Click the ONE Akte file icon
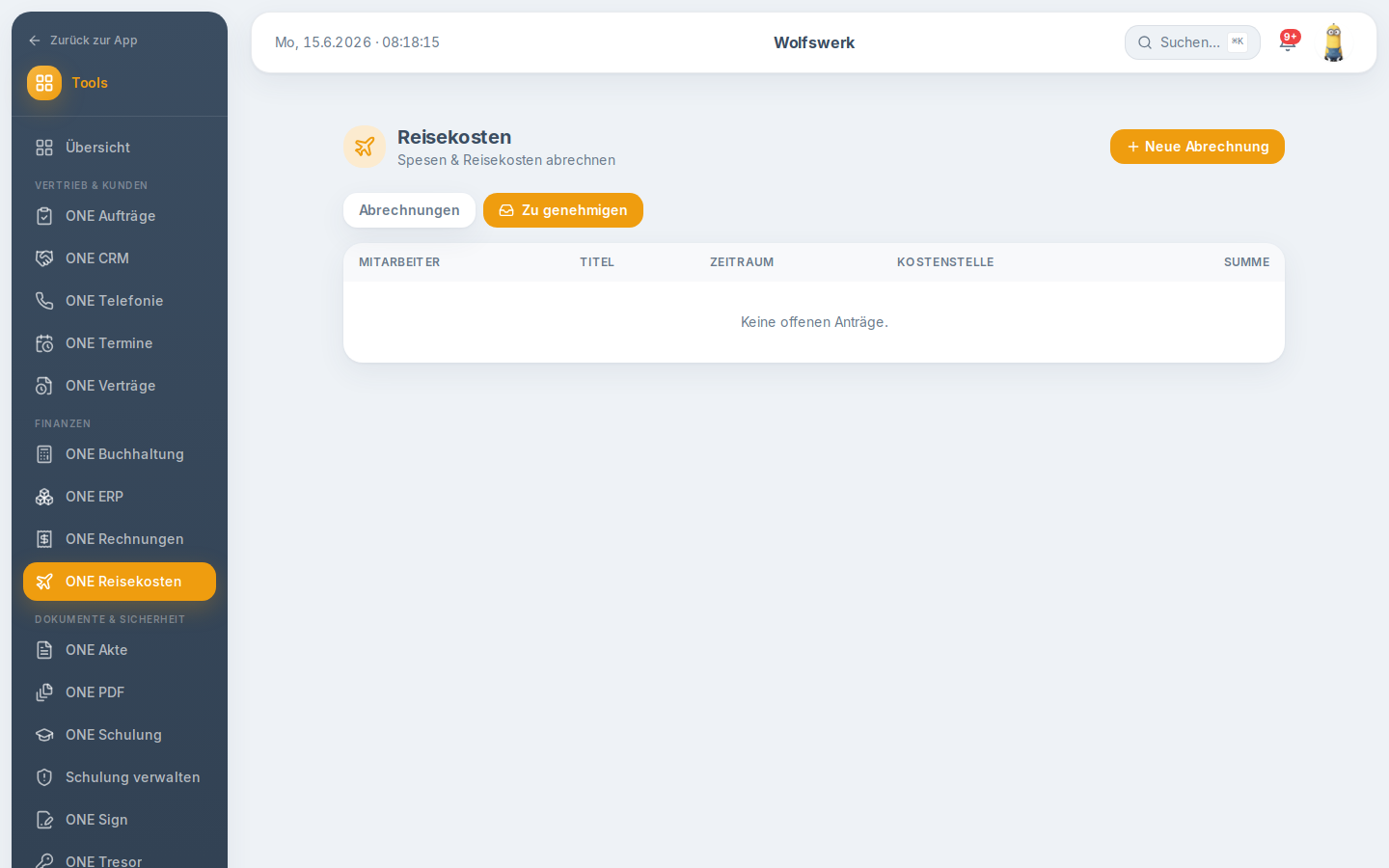Viewport: 1389px width, 868px height. (44, 650)
